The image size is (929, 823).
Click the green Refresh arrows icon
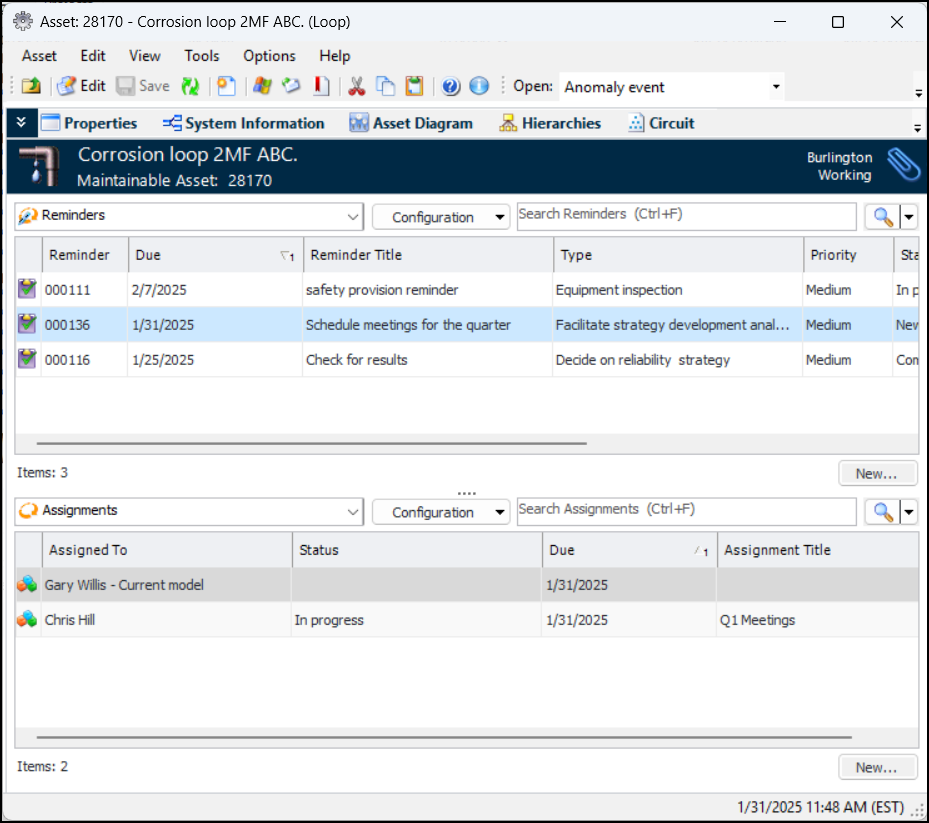[190, 86]
